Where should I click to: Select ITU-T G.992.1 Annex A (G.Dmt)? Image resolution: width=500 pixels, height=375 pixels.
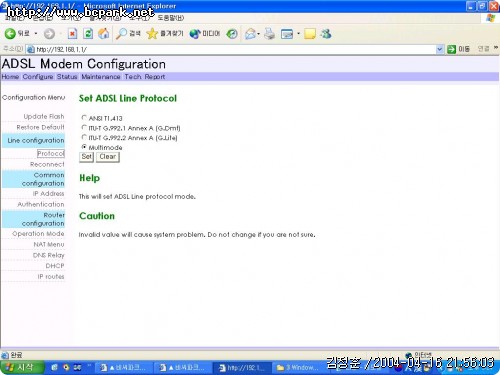point(84,127)
